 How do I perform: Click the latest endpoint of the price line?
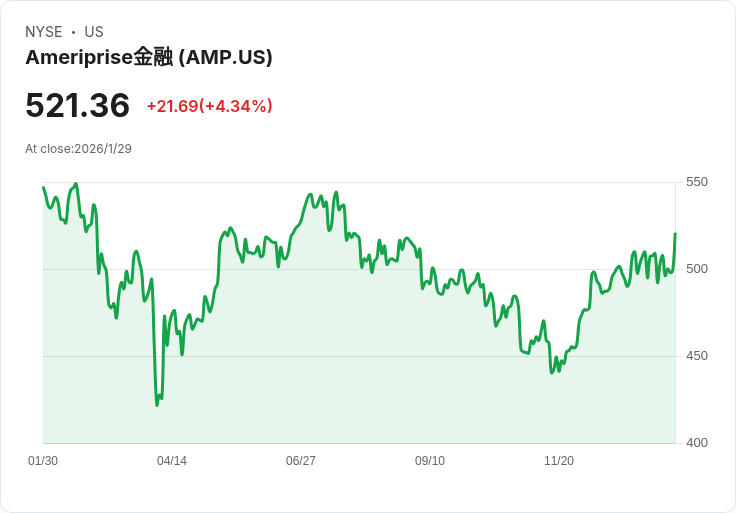click(x=675, y=233)
